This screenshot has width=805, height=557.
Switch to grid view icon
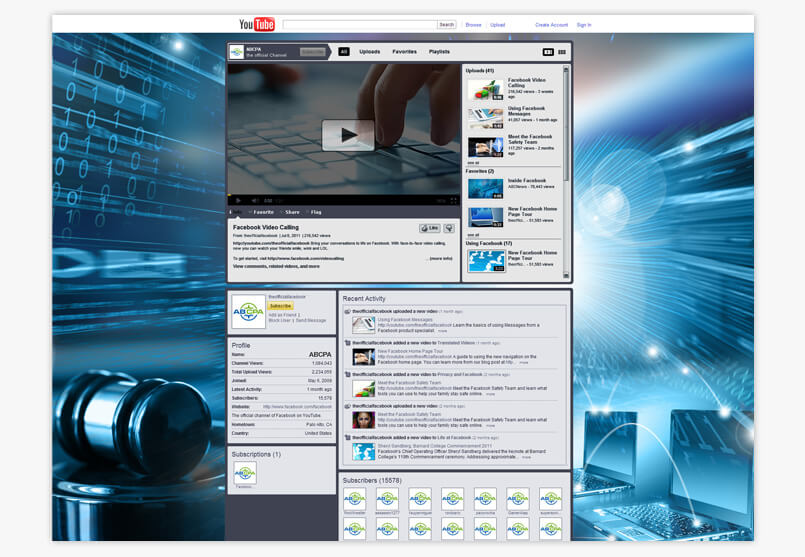[562, 52]
